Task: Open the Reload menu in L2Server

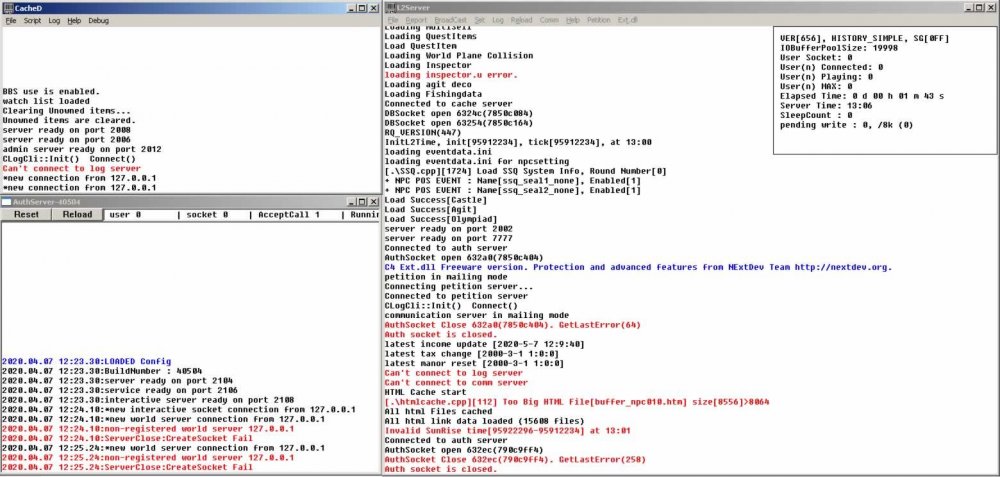Action: pos(521,20)
